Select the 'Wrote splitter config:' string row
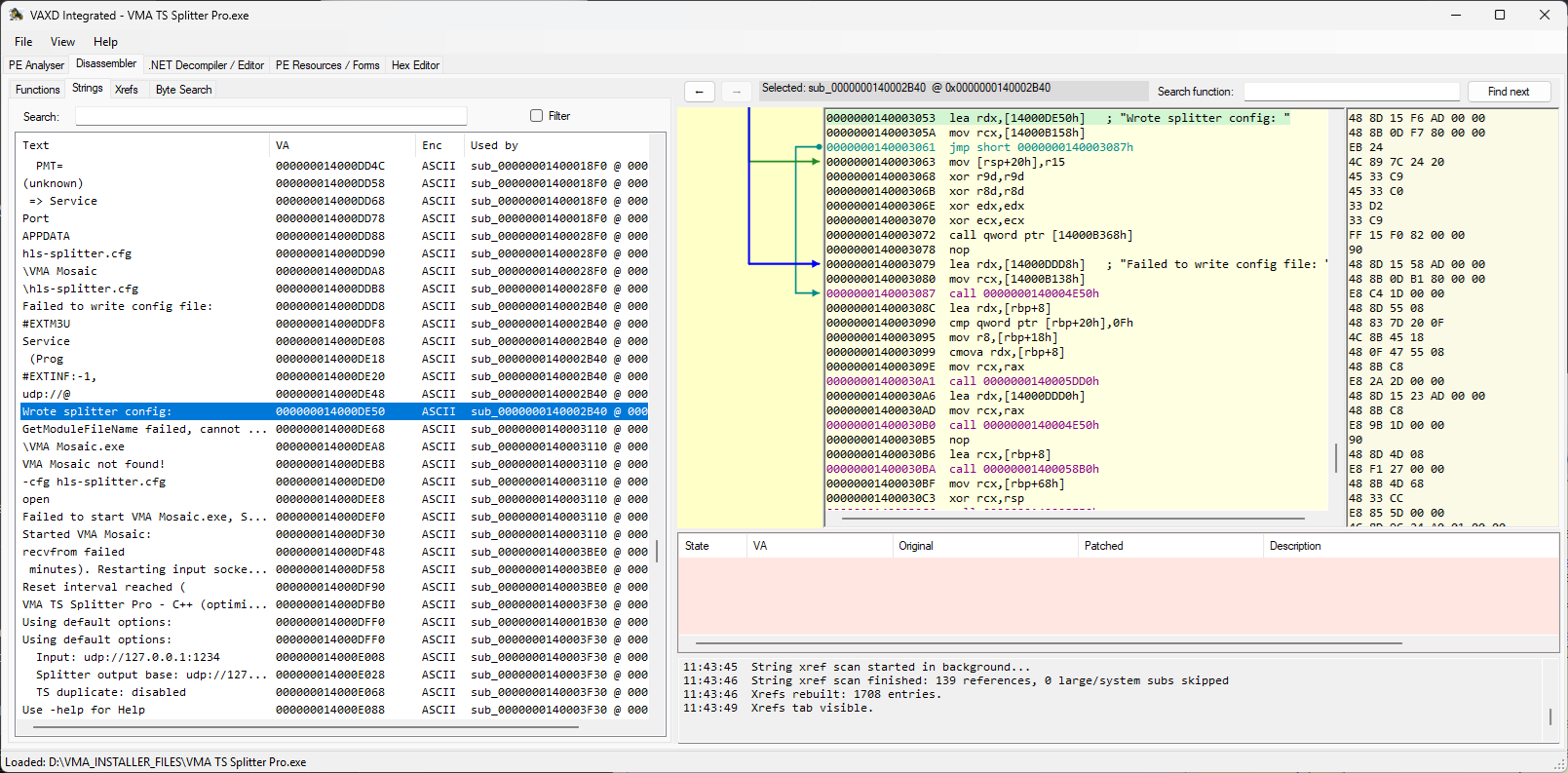Viewport: 1568px width, 773px height. pos(334,411)
